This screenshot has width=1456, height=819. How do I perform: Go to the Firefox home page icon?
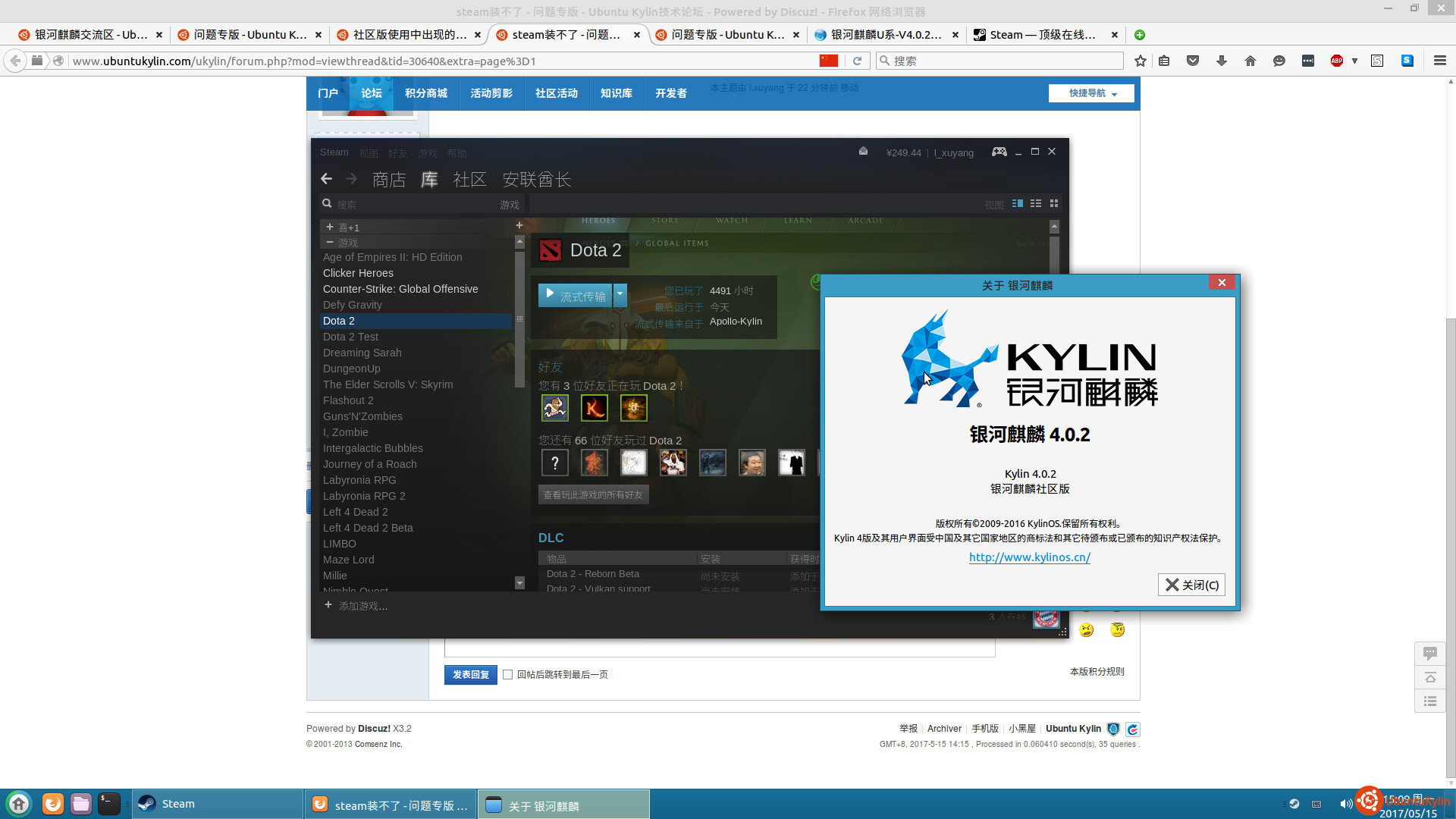tap(1250, 61)
